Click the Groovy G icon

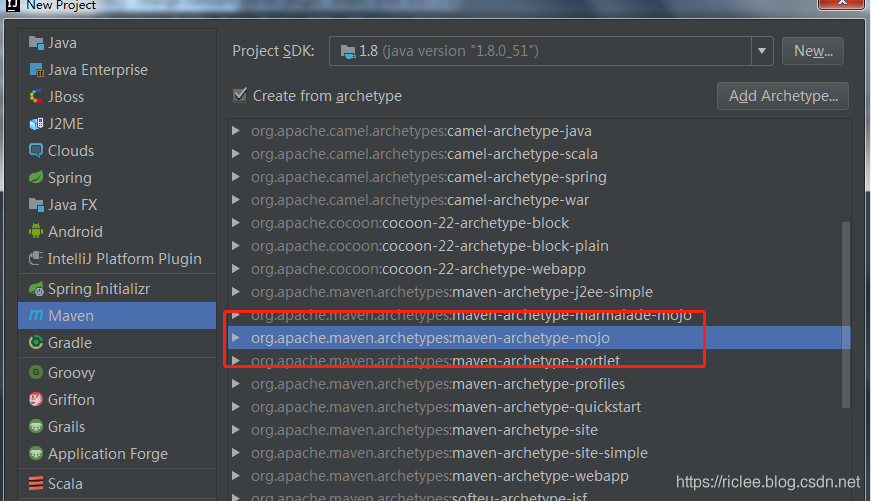click(x=36, y=373)
